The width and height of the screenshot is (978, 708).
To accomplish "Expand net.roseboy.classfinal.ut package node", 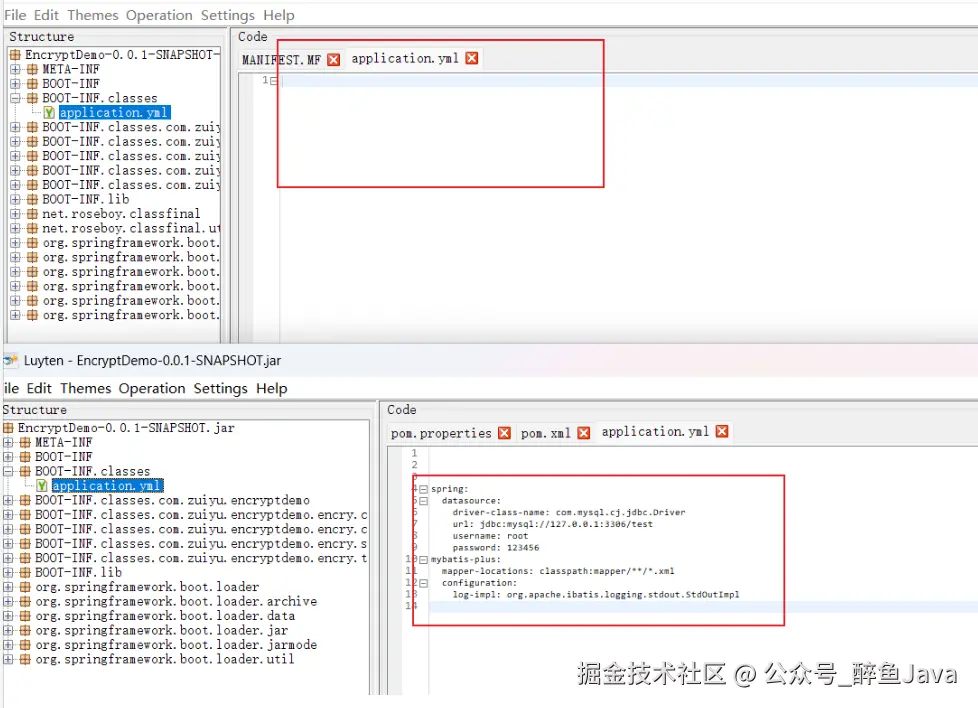I will tap(16, 228).
